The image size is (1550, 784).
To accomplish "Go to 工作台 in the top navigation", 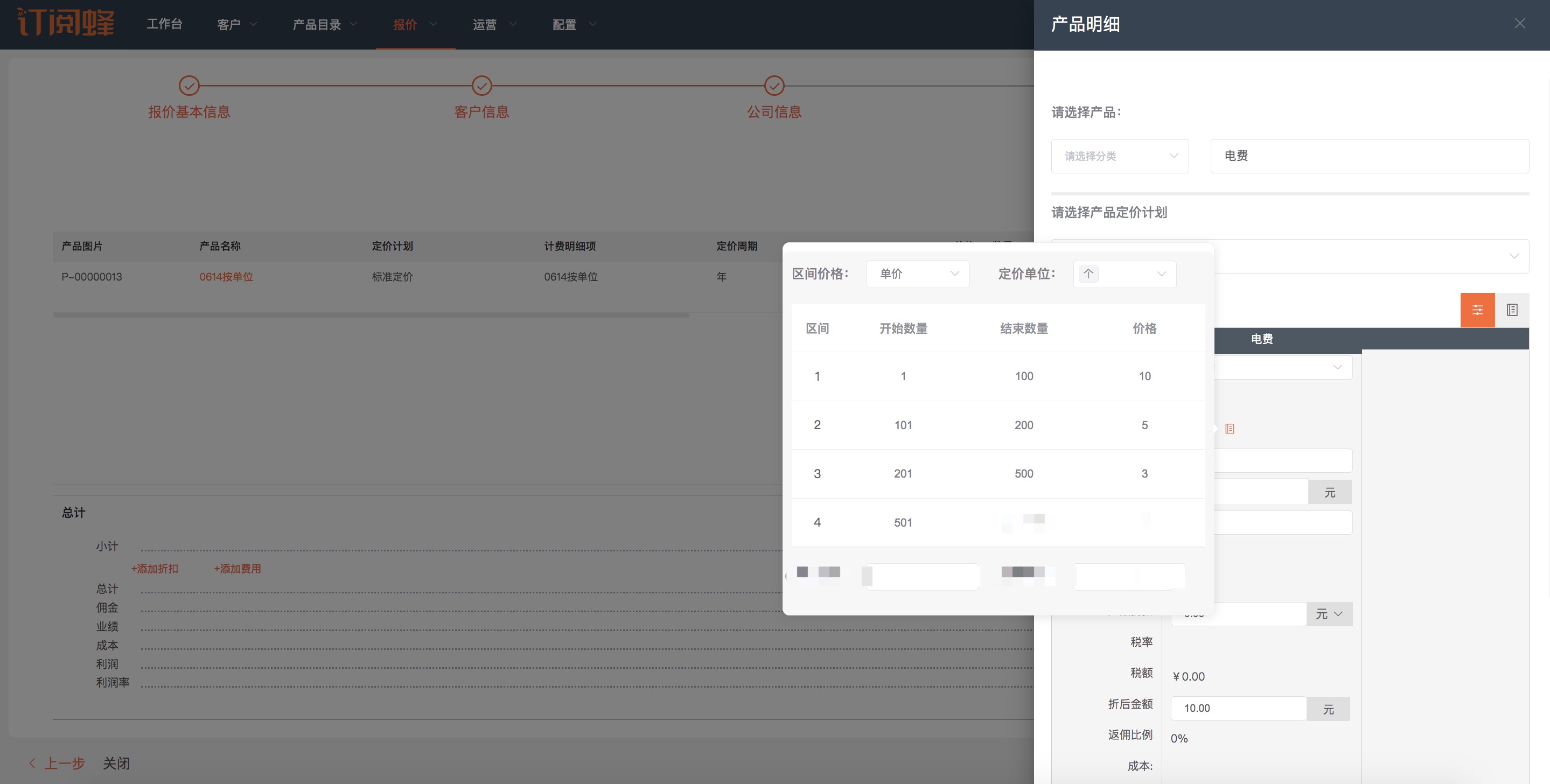I will point(164,24).
